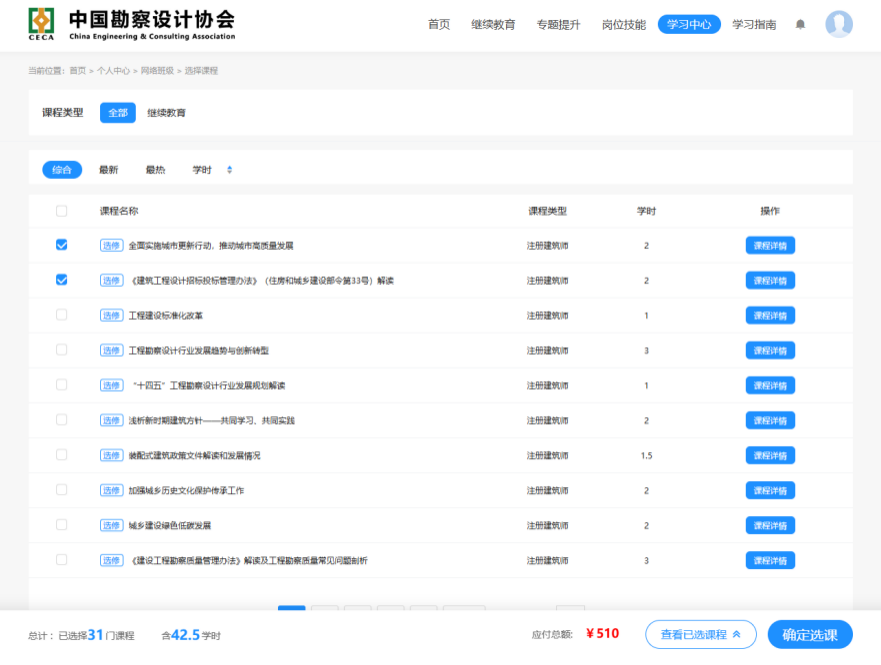Click the 42.5 total hours value
This screenshot has height=665, width=881.
pos(185,635)
